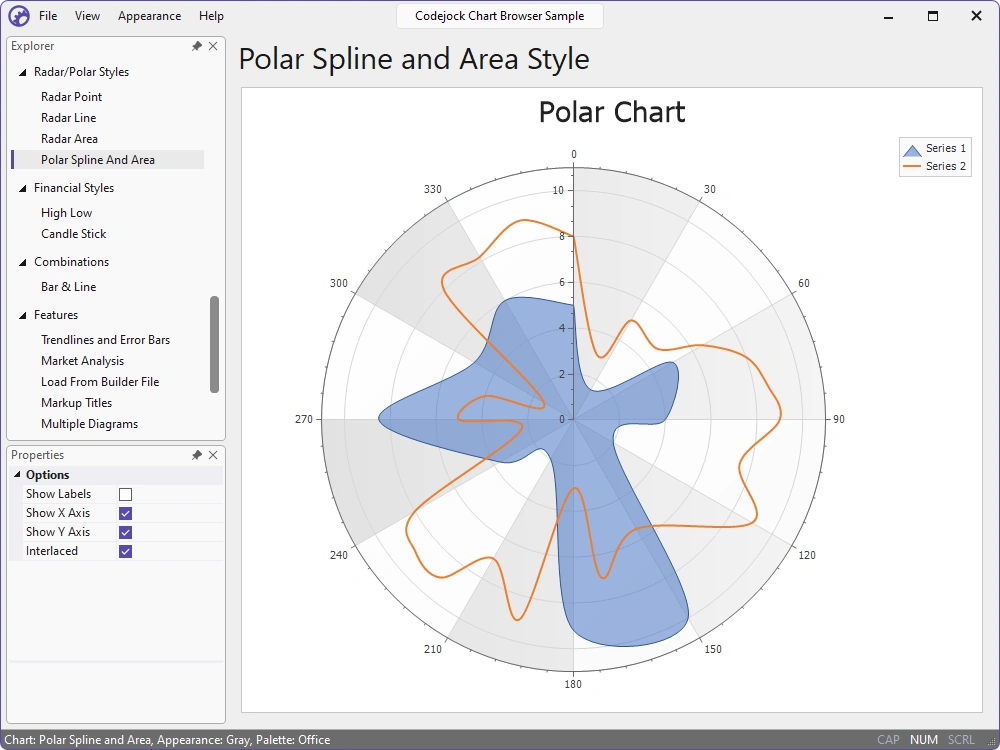1000x750 pixels.
Task: Click the 180 degree axis label
Action: 573,684
